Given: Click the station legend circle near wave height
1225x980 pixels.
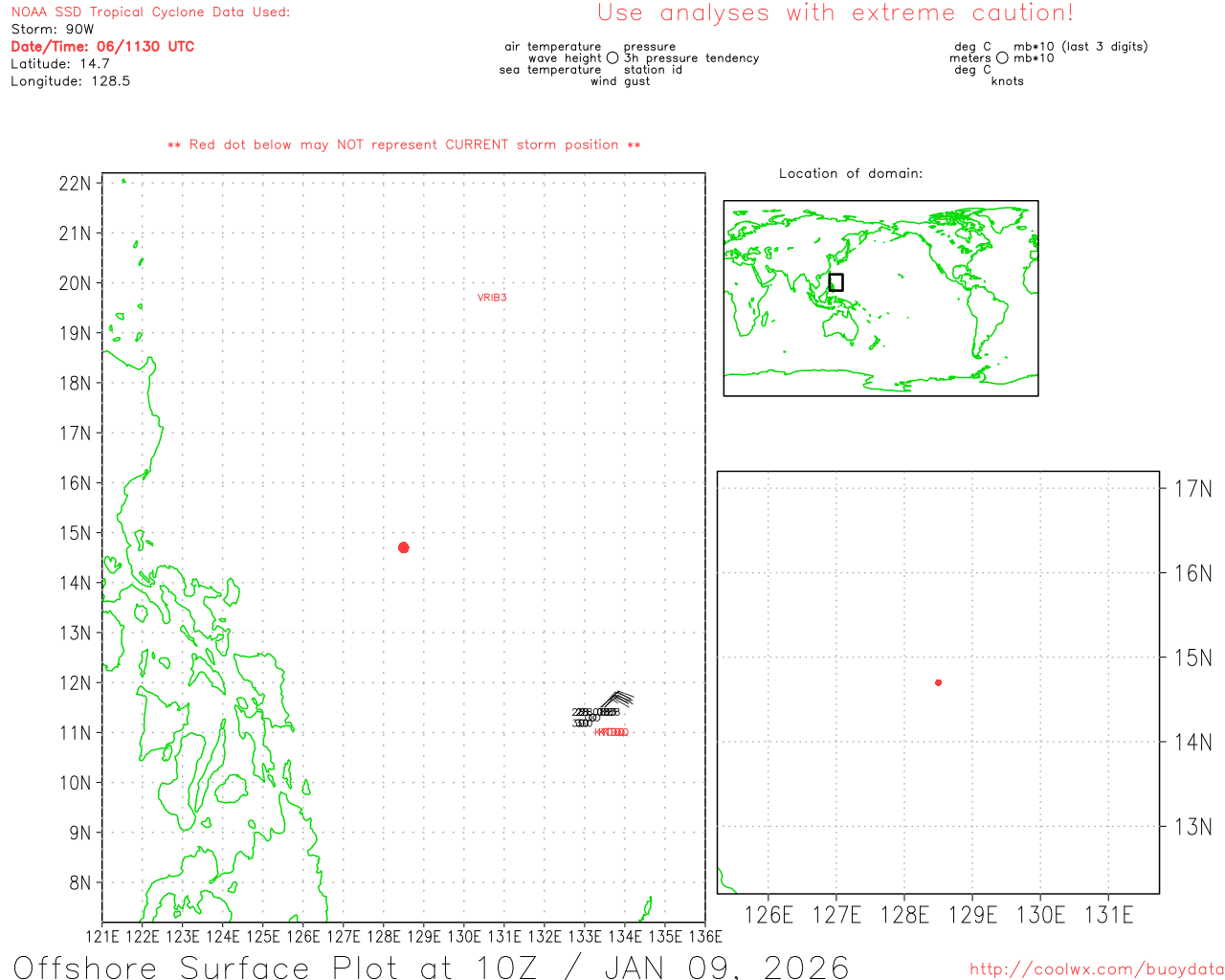Looking at the screenshot, I should (x=612, y=58).
